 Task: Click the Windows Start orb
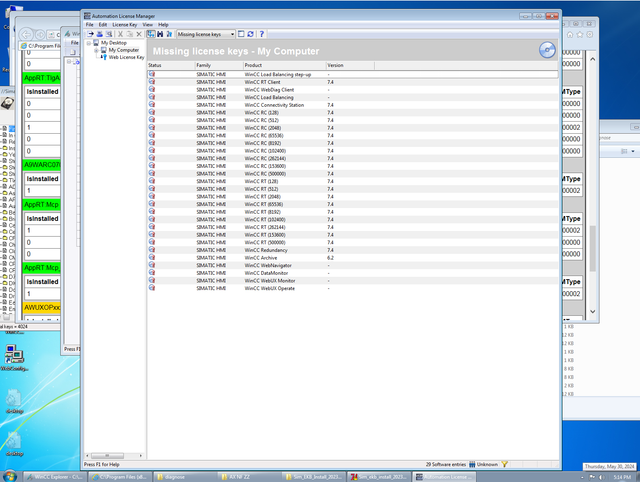pyautogui.click(x=9, y=476)
